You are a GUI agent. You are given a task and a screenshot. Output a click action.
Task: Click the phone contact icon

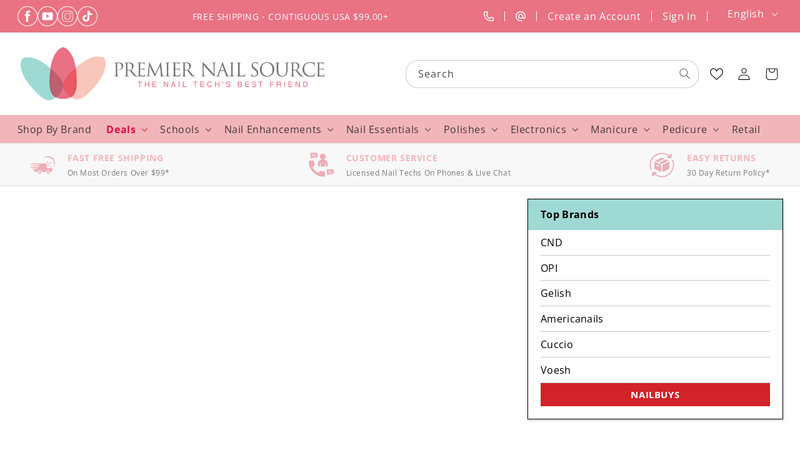[488, 16]
